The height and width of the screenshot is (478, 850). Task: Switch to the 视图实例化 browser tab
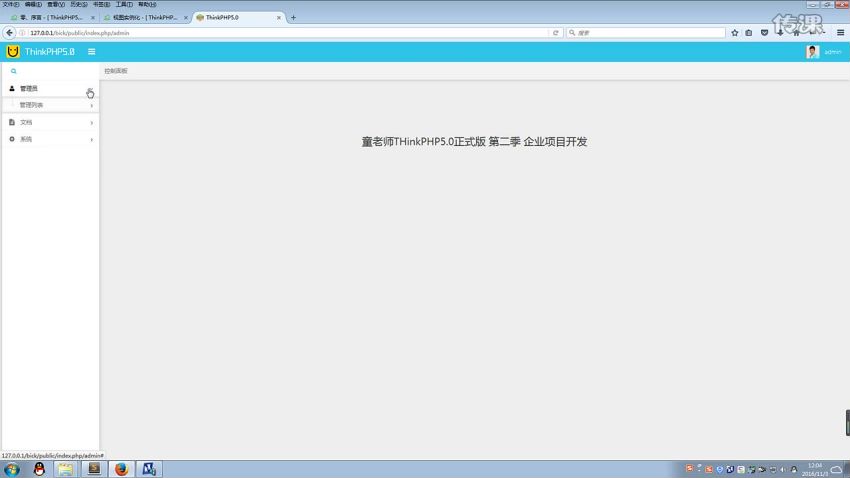point(142,17)
